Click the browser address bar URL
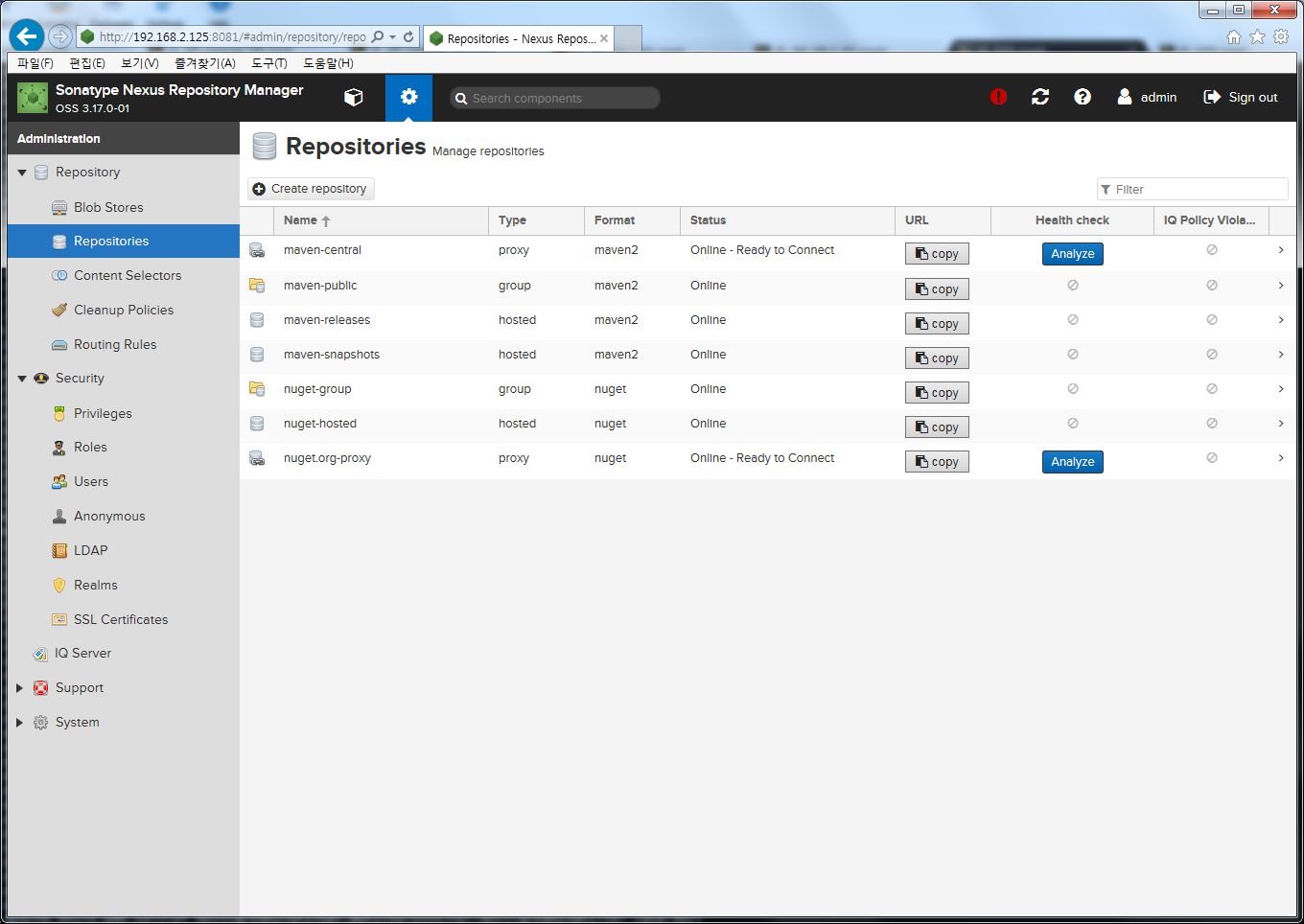Screen dimensions: 1304x924 [232, 36]
